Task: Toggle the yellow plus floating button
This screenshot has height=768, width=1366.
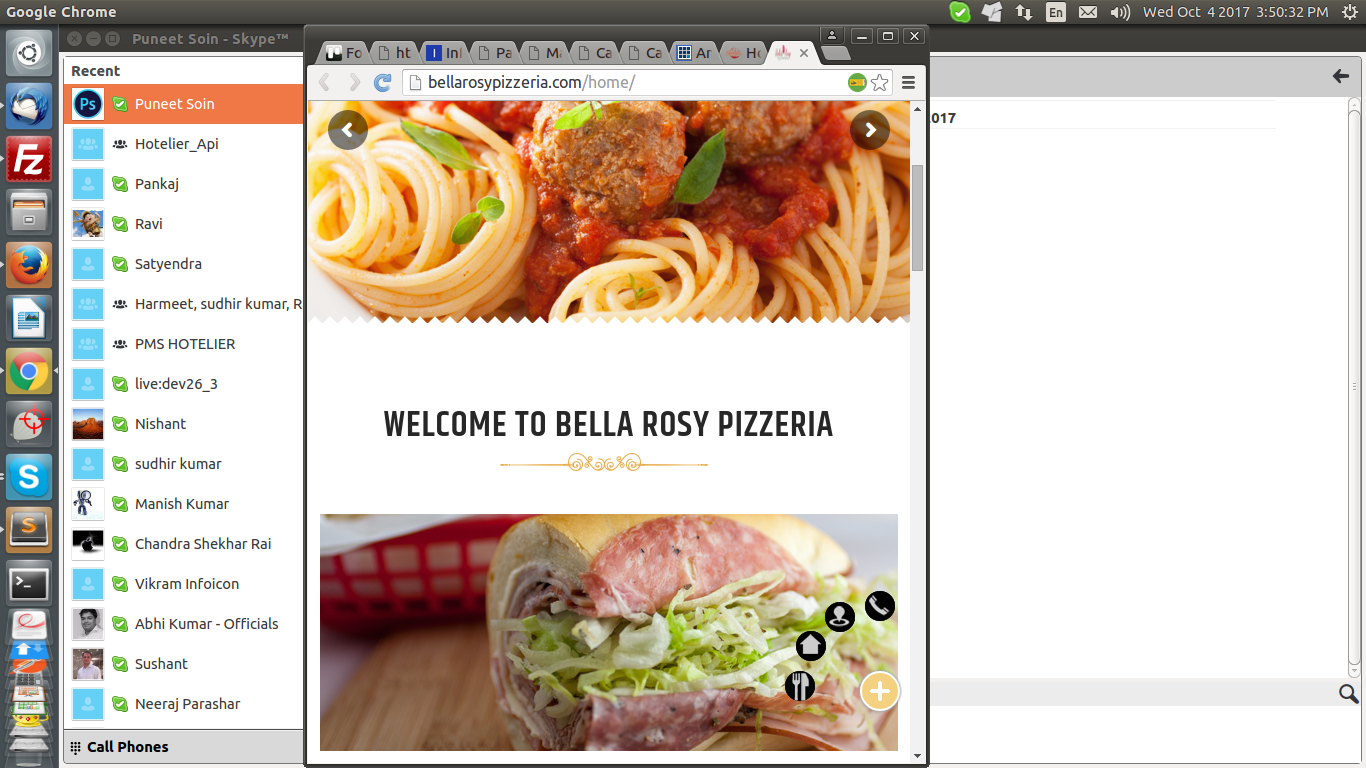Action: coord(880,691)
